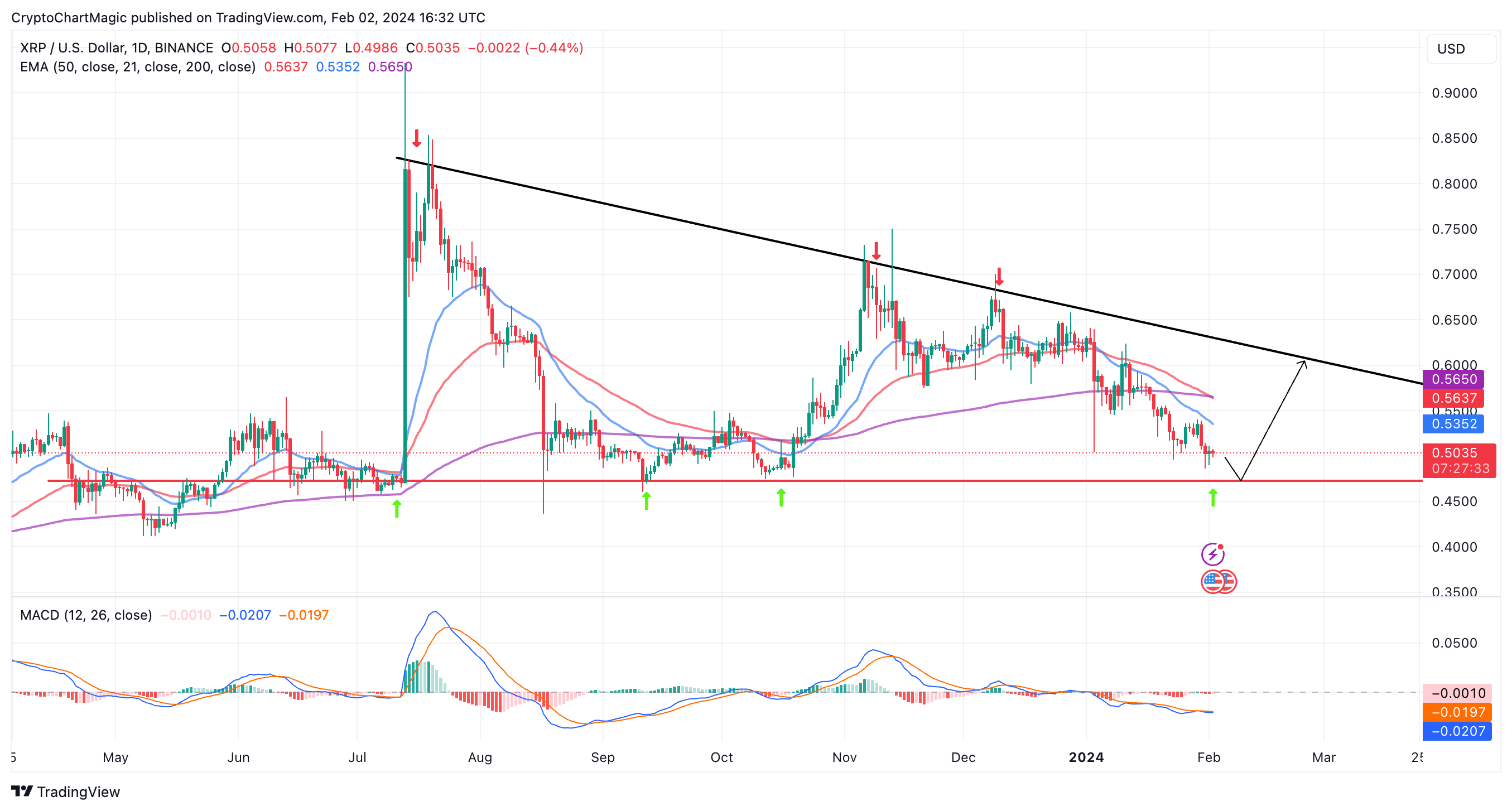Click the closing price C0.5035 in header

432,48
